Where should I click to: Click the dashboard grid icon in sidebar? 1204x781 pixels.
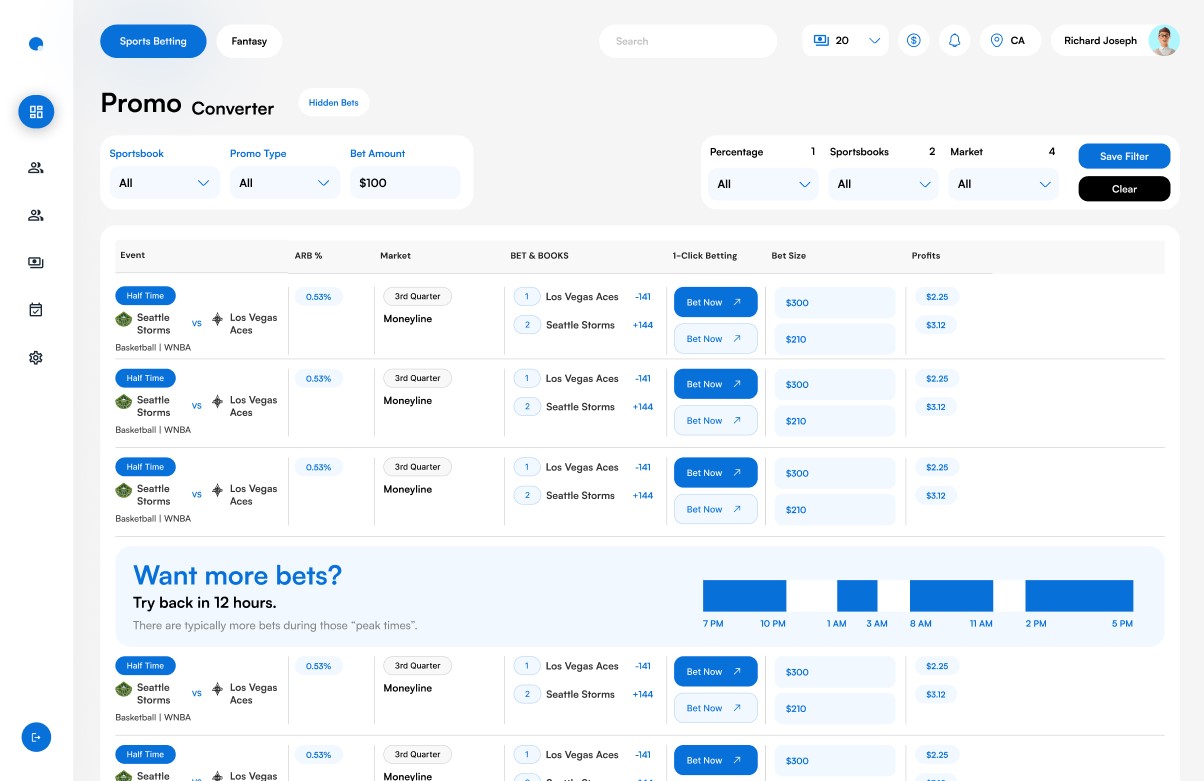click(36, 112)
